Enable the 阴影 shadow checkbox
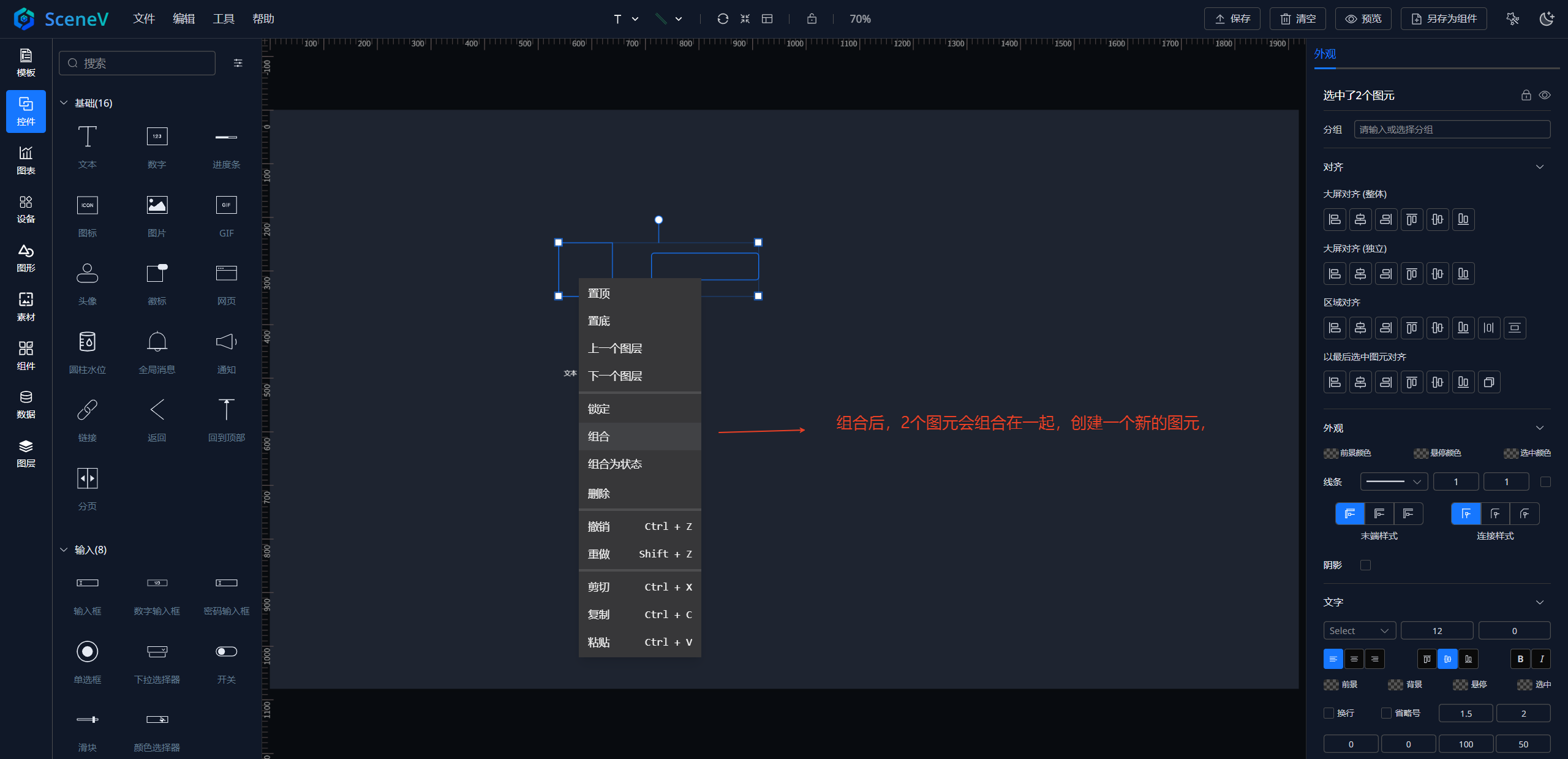1568x759 pixels. pos(1365,565)
